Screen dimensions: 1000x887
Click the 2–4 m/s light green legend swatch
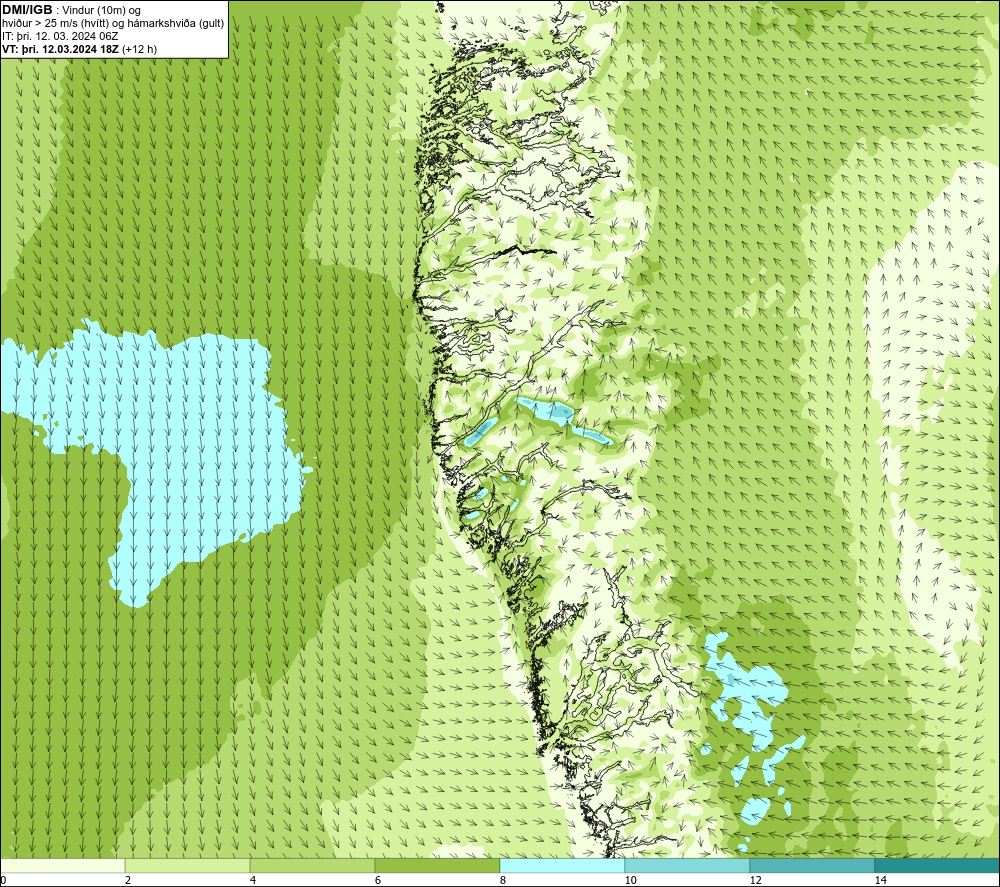188,865
